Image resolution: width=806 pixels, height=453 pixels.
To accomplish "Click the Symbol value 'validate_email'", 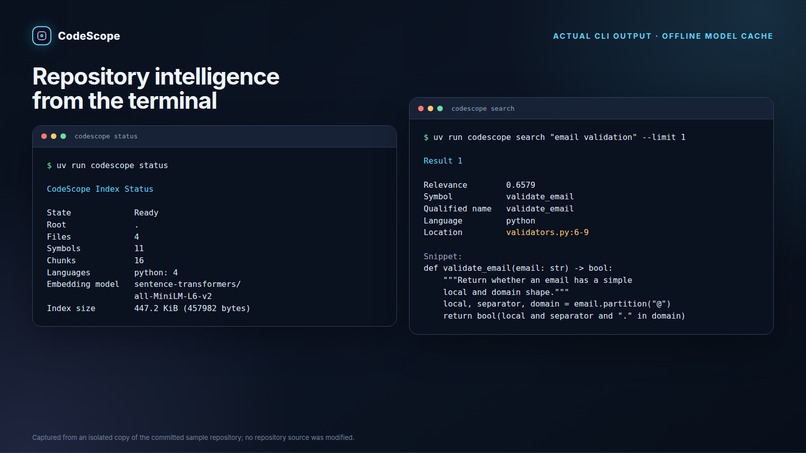I will coord(540,197).
